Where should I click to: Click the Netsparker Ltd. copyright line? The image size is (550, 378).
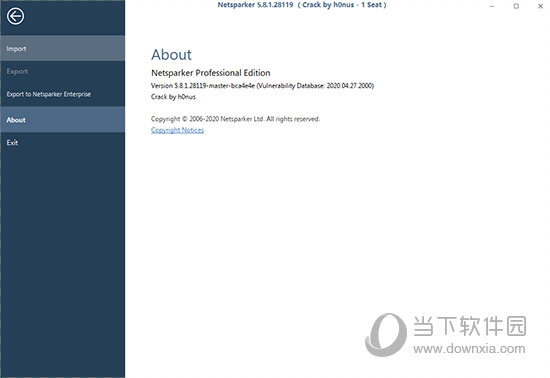235,119
